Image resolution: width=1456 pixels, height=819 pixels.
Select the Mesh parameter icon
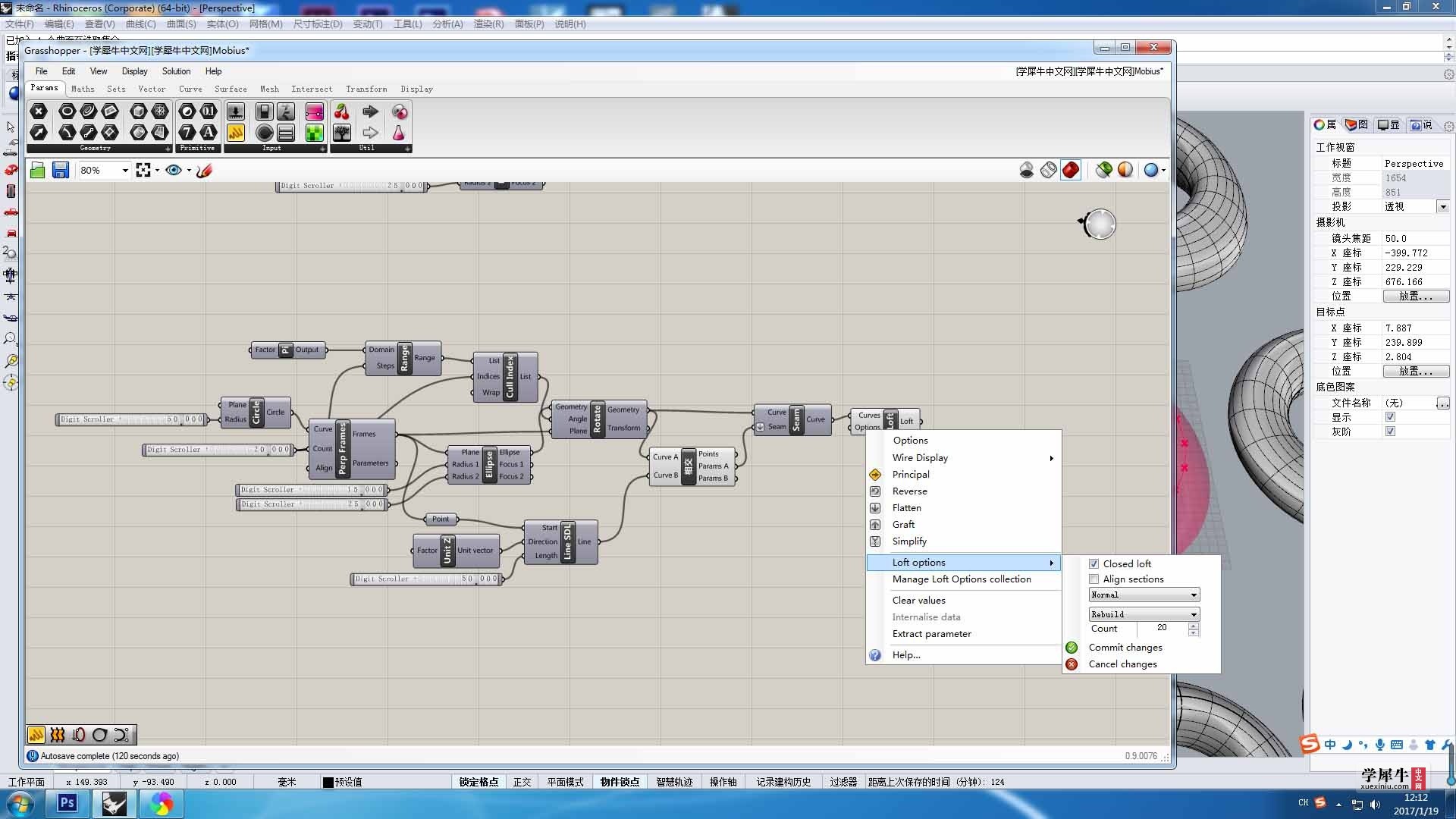pos(160,111)
